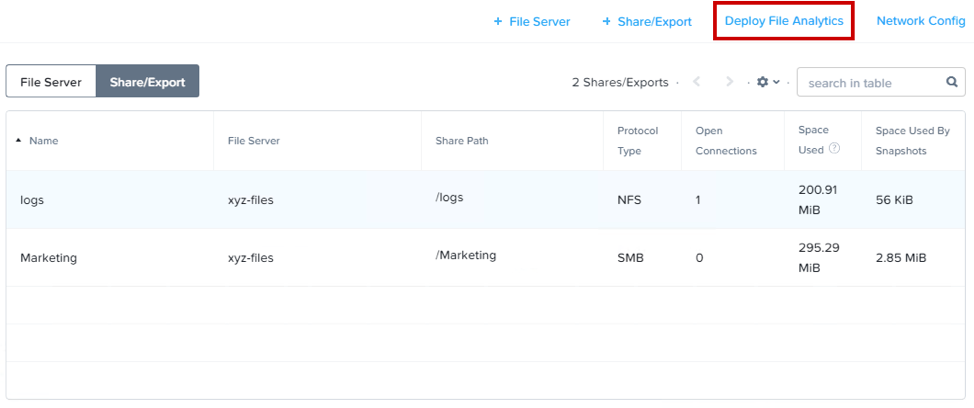974x408 pixels.
Task: Go to previous page arrow
Action: (x=696, y=82)
